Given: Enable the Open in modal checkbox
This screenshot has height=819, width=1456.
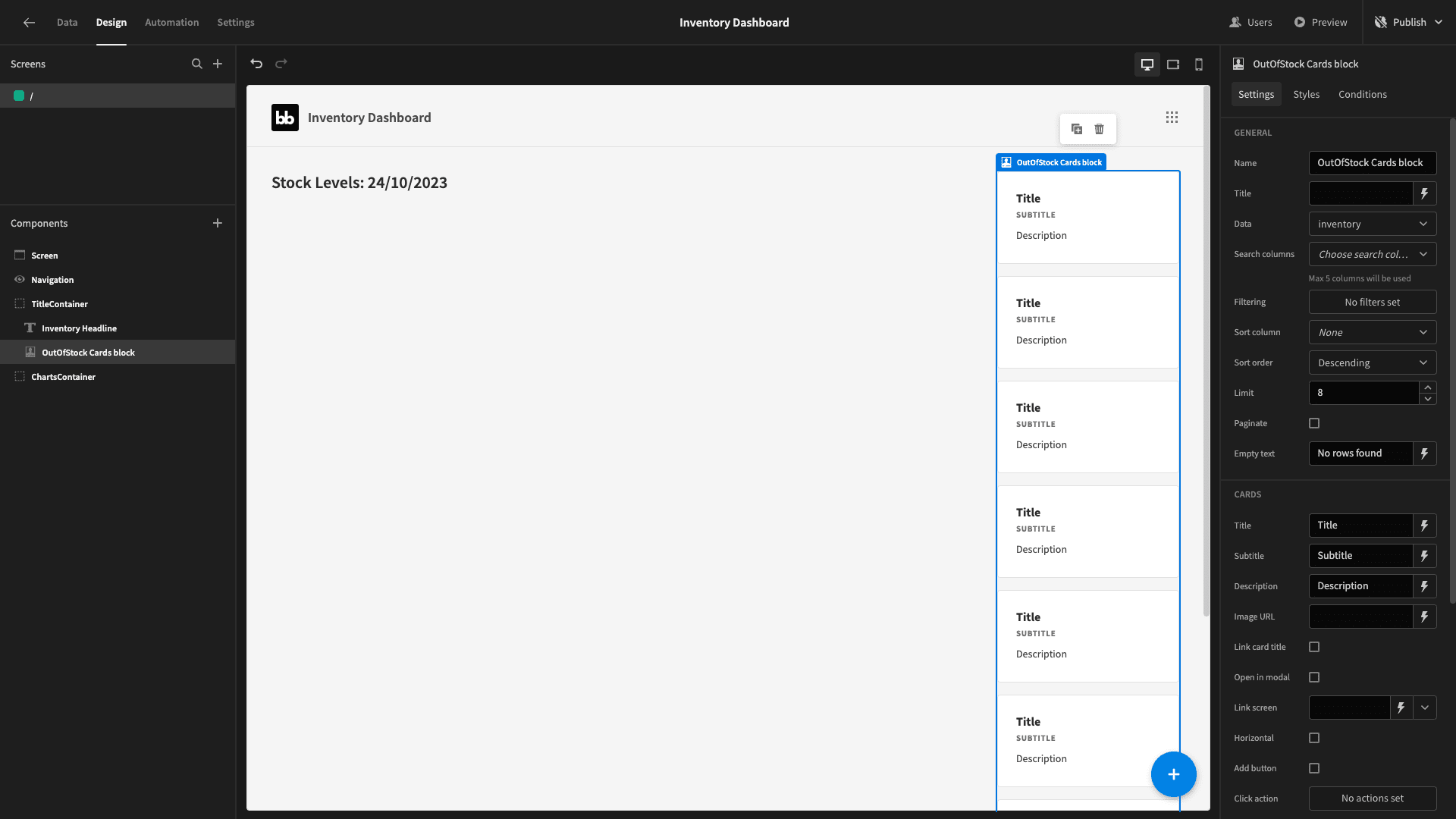Looking at the screenshot, I should pos(1314,677).
